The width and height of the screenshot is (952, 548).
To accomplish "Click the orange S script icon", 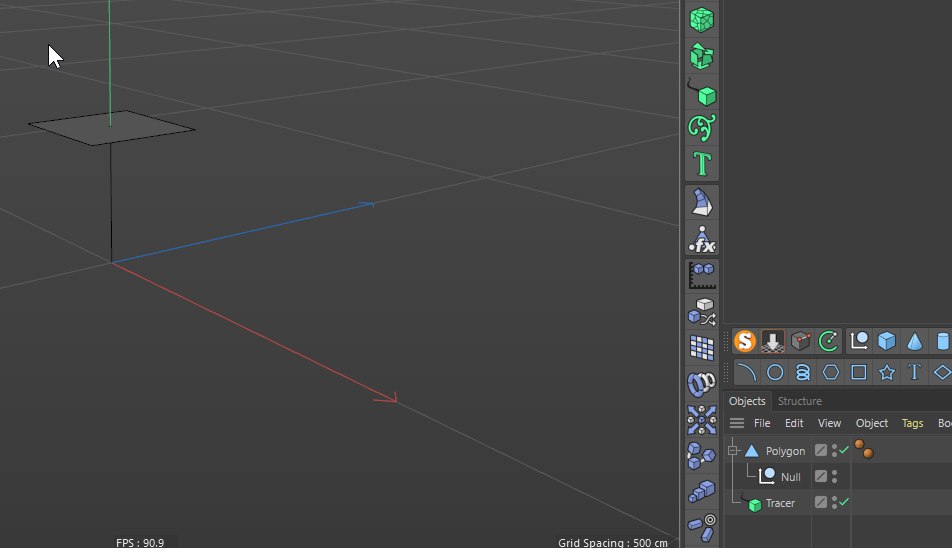I will (745, 341).
